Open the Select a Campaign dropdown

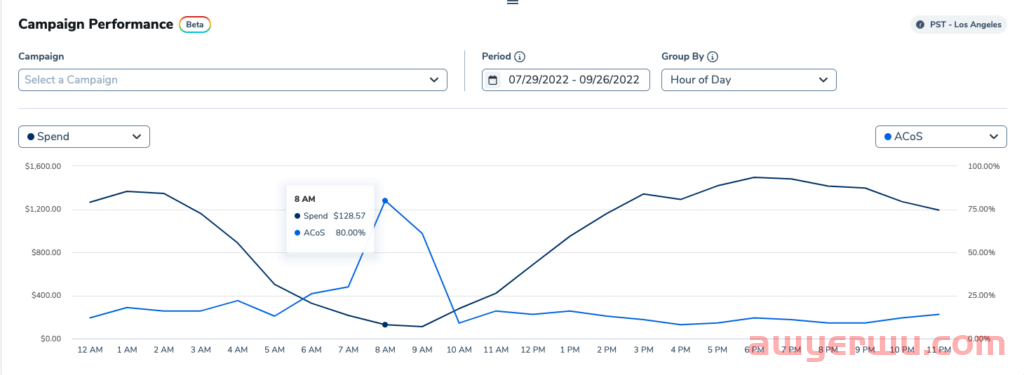point(232,80)
